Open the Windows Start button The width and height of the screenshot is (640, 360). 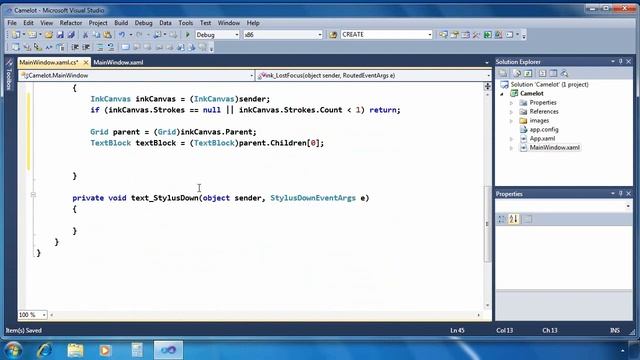13,350
